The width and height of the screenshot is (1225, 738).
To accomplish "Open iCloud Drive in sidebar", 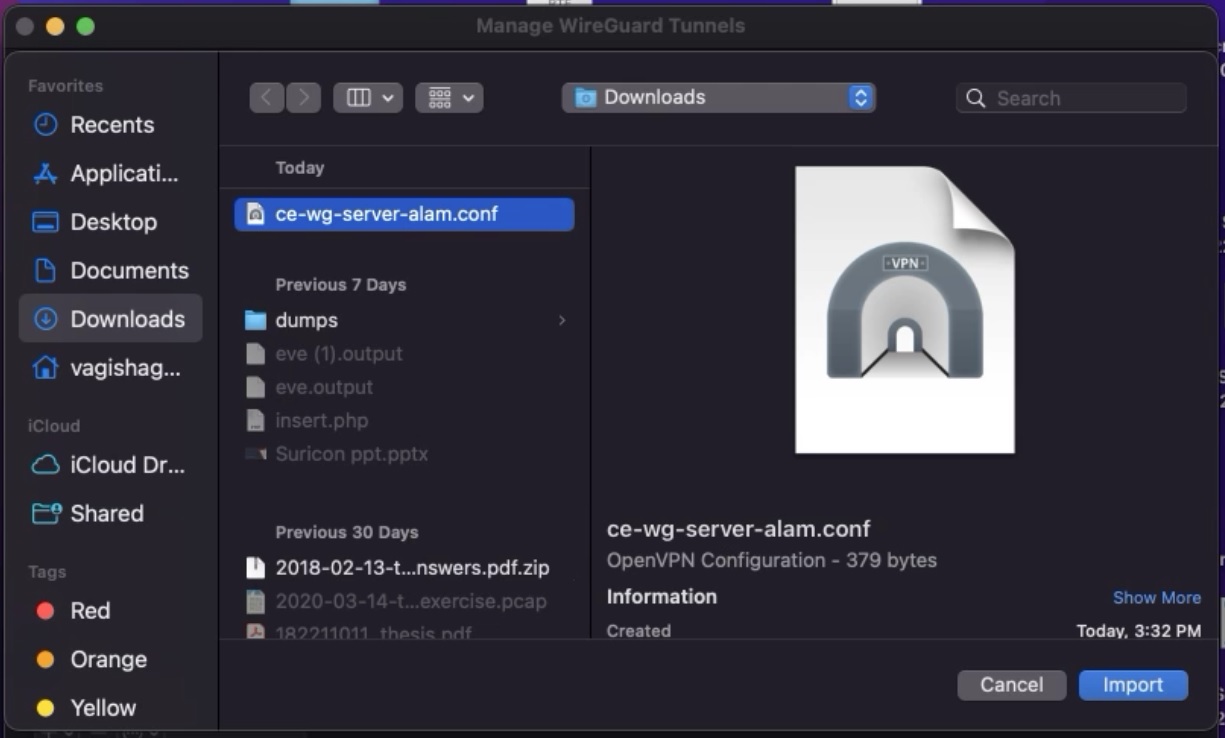I will (x=110, y=465).
